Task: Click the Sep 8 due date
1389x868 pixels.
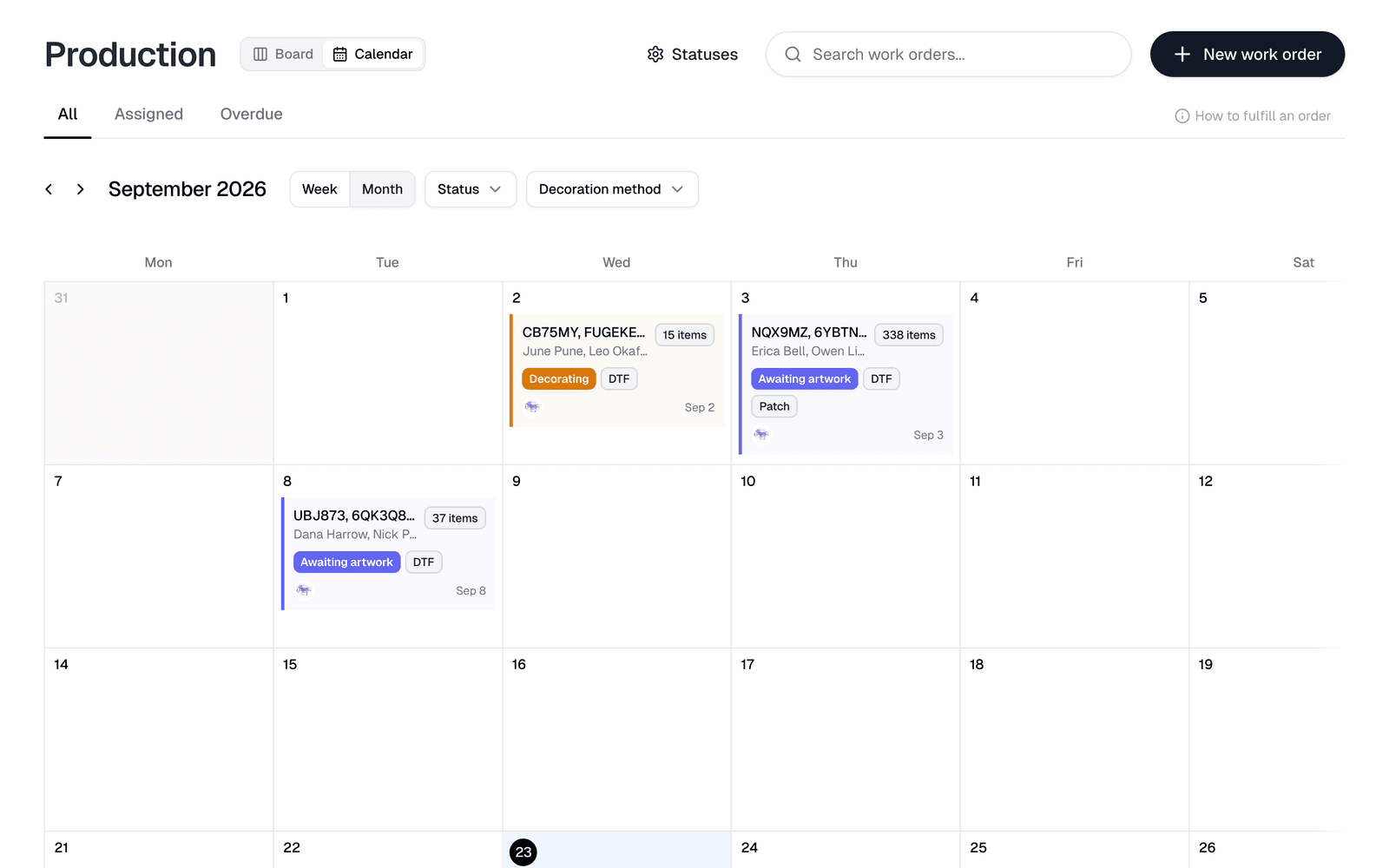Action: (471, 591)
